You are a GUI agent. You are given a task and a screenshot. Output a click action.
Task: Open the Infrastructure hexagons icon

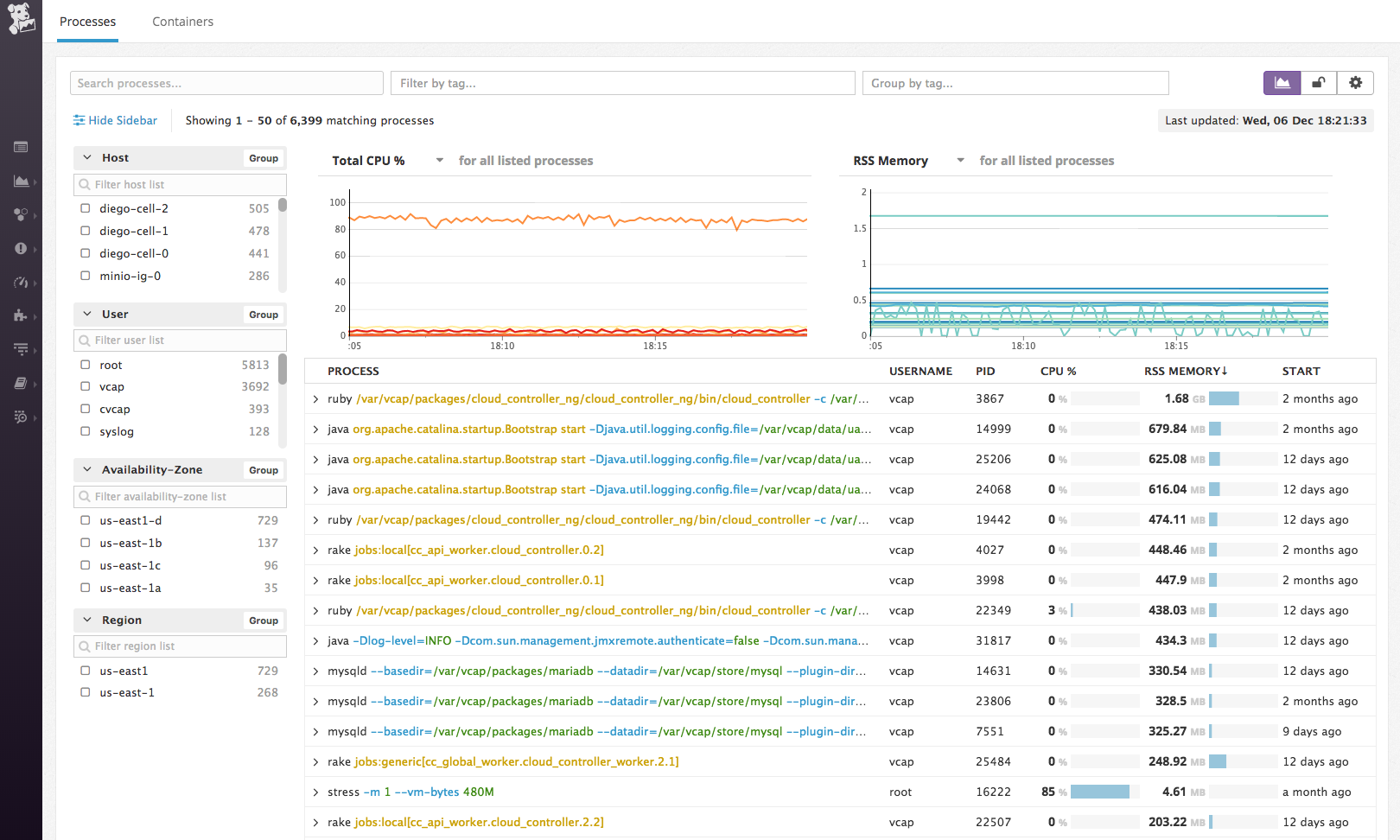pyautogui.click(x=21, y=214)
